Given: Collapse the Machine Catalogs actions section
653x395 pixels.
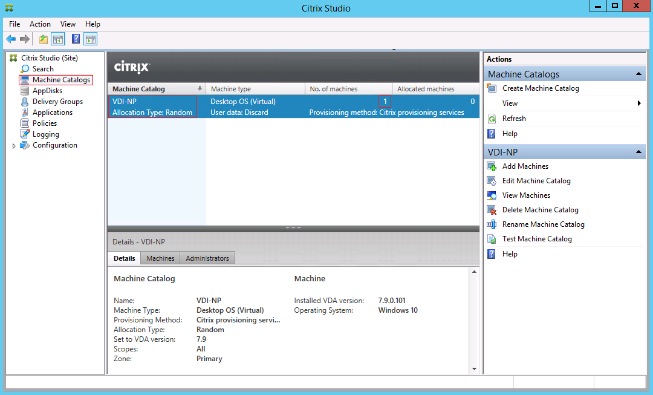Looking at the screenshot, I should click(638, 74).
